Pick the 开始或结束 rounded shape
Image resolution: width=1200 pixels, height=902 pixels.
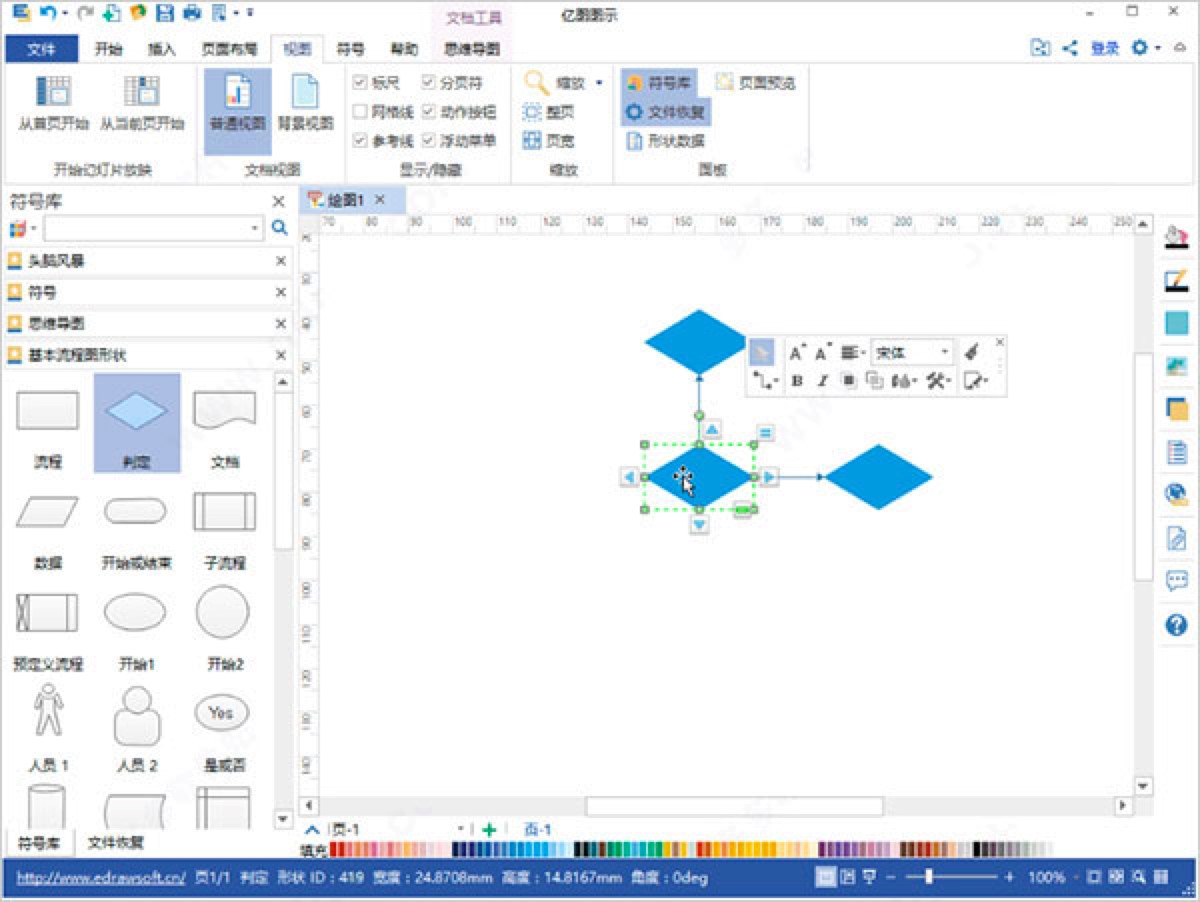pyautogui.click(x=136, y=511)
